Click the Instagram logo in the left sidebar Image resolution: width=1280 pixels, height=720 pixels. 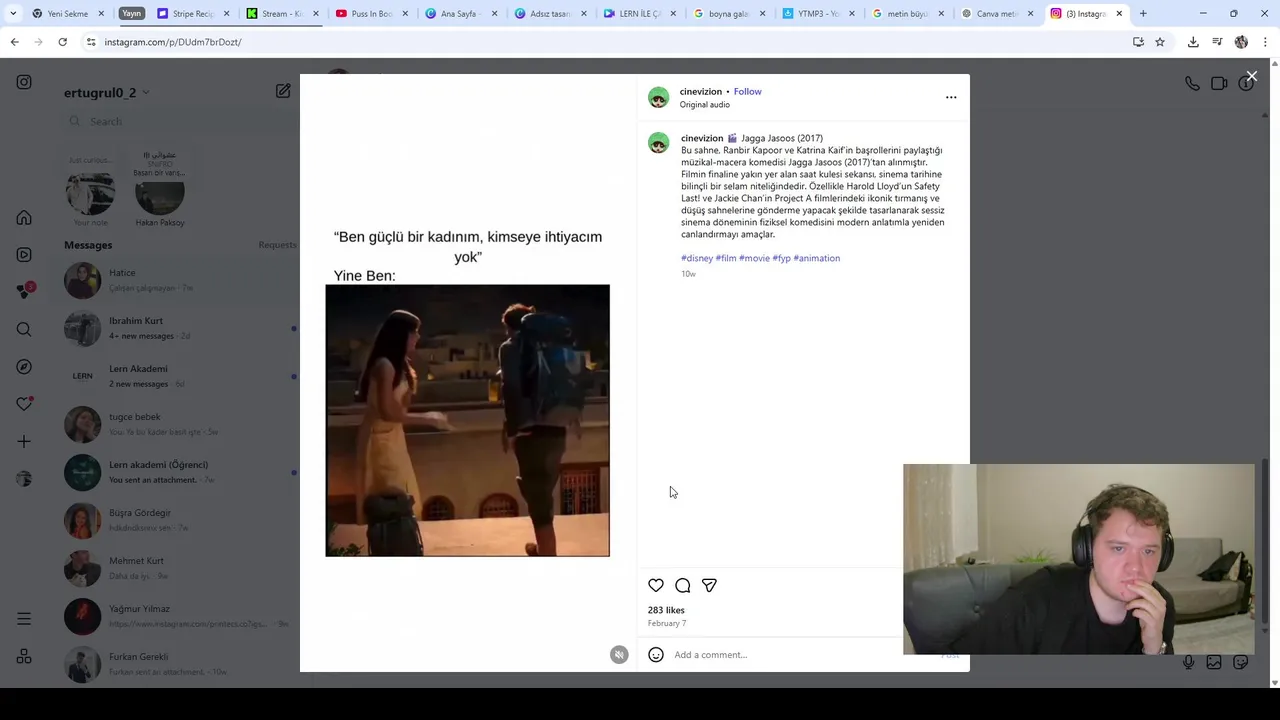coord(24,82)
